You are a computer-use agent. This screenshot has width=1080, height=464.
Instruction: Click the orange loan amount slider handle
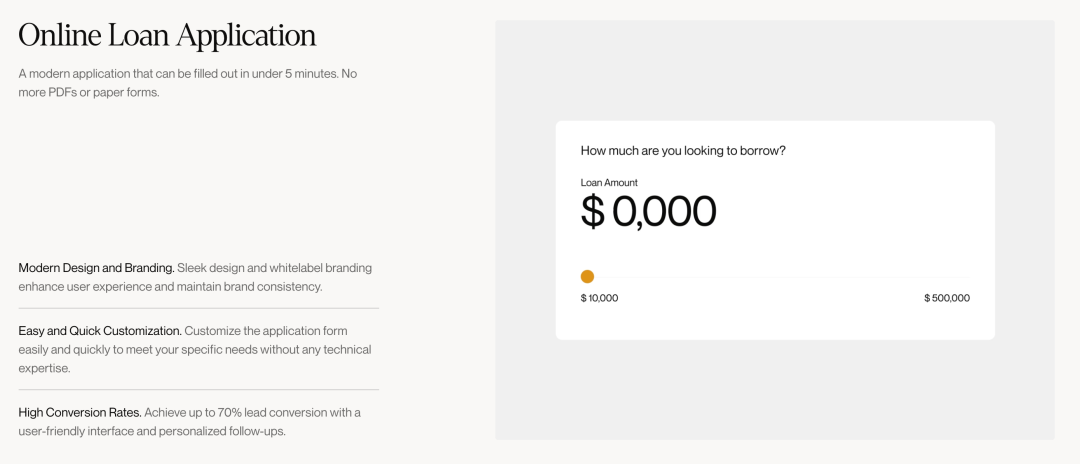click(587, 277)
